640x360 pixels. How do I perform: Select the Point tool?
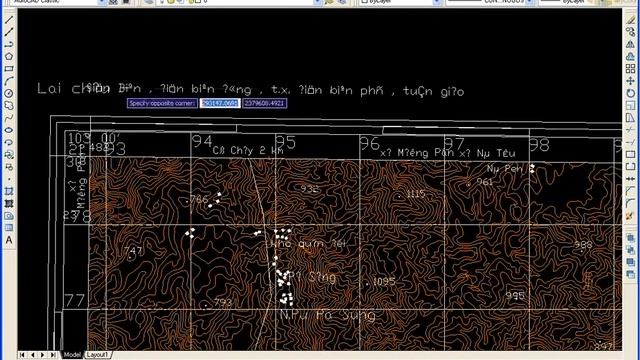(9, 179)
